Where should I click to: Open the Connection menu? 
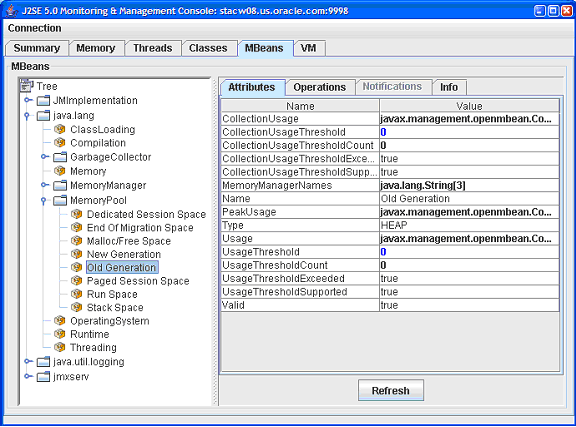click(x=35, y=28)
